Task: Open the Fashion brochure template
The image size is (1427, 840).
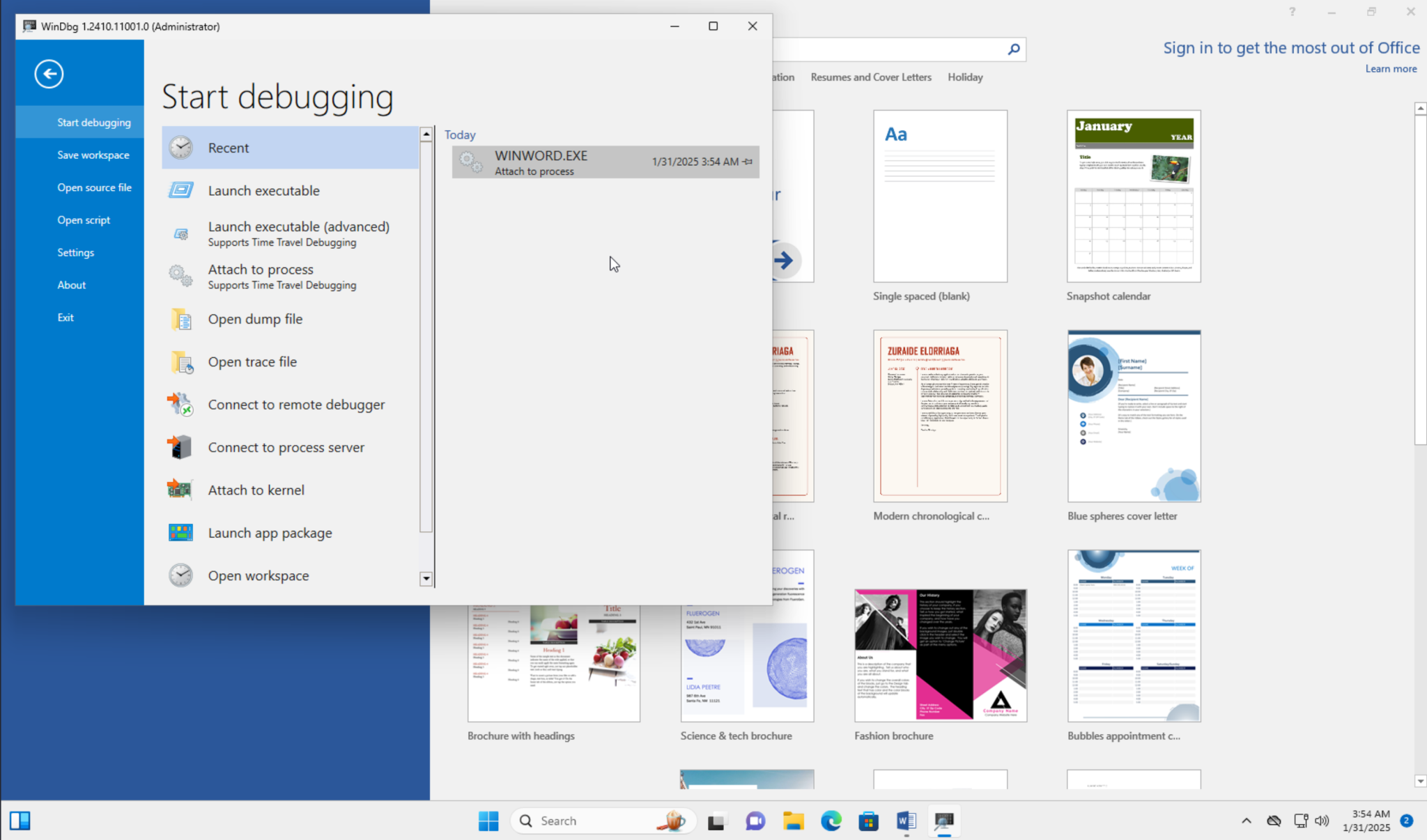Action: click(939, 655)
